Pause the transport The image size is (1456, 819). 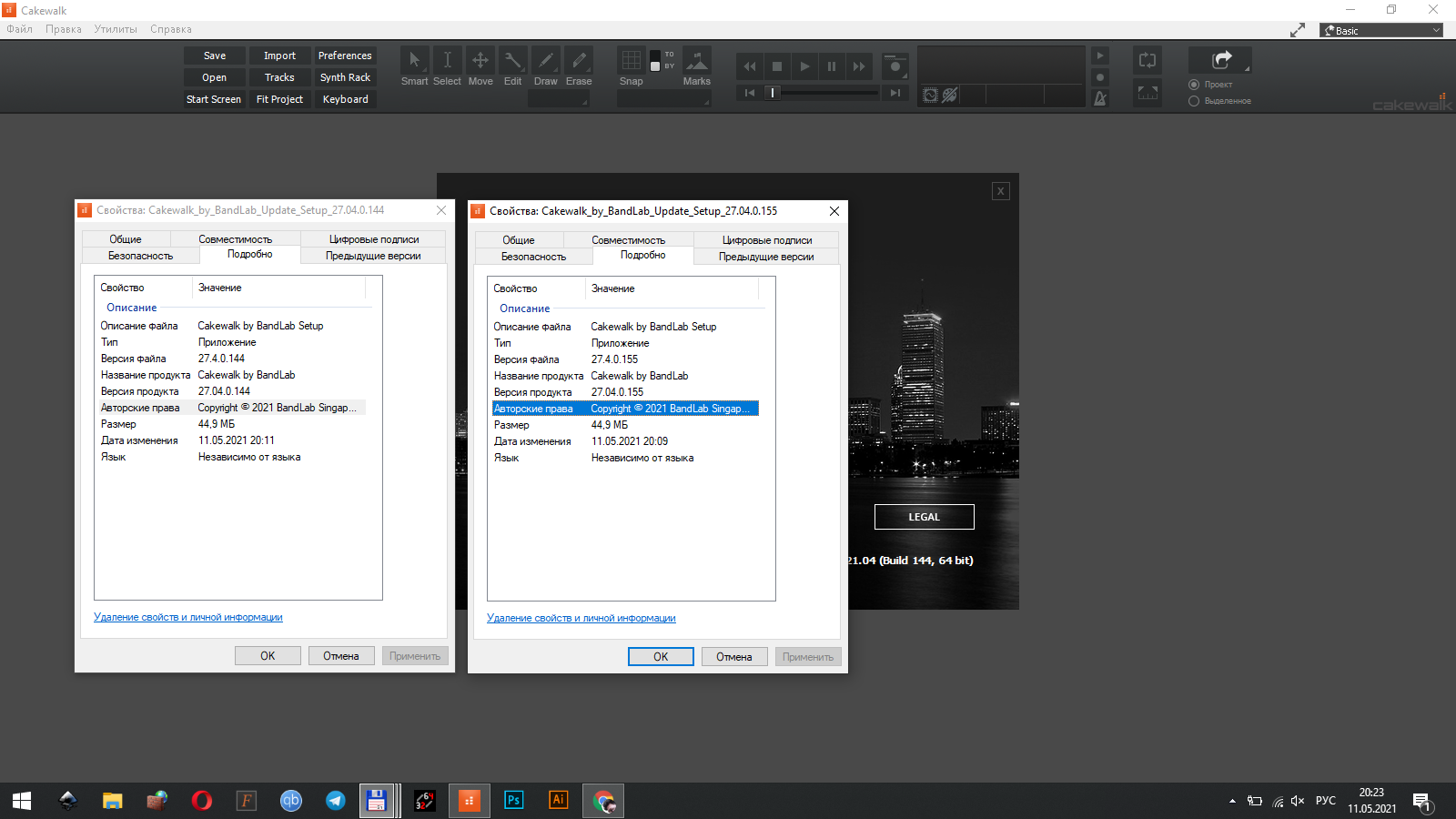coord(832,66)
